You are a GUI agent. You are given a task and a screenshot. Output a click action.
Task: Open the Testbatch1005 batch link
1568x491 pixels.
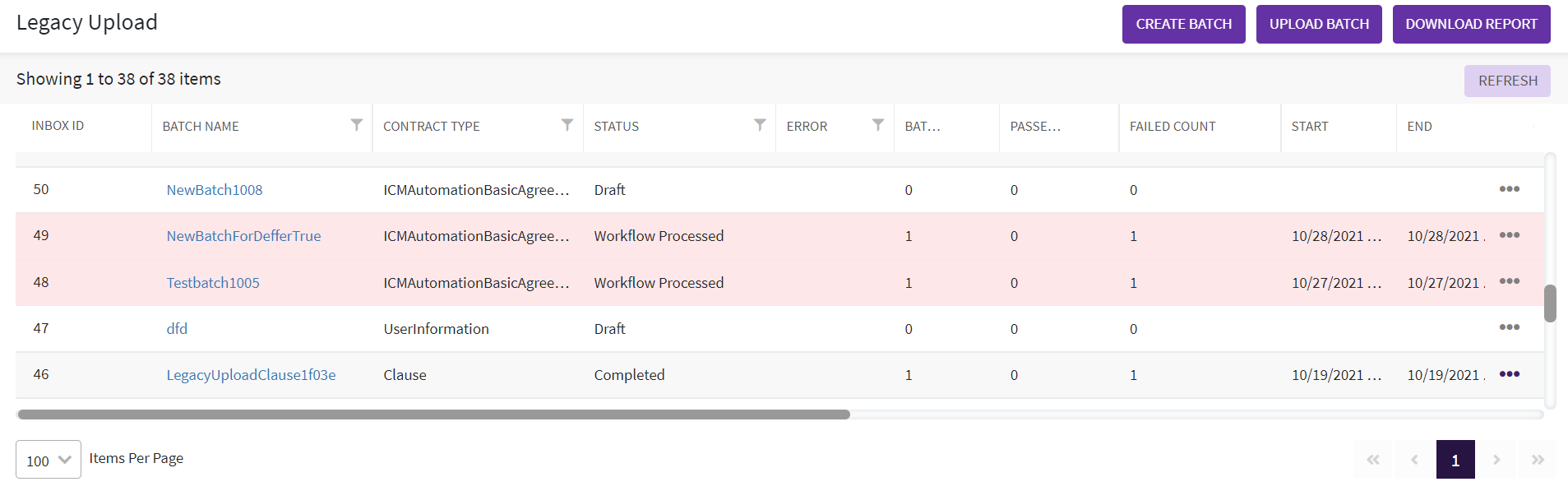click(213, 283)
